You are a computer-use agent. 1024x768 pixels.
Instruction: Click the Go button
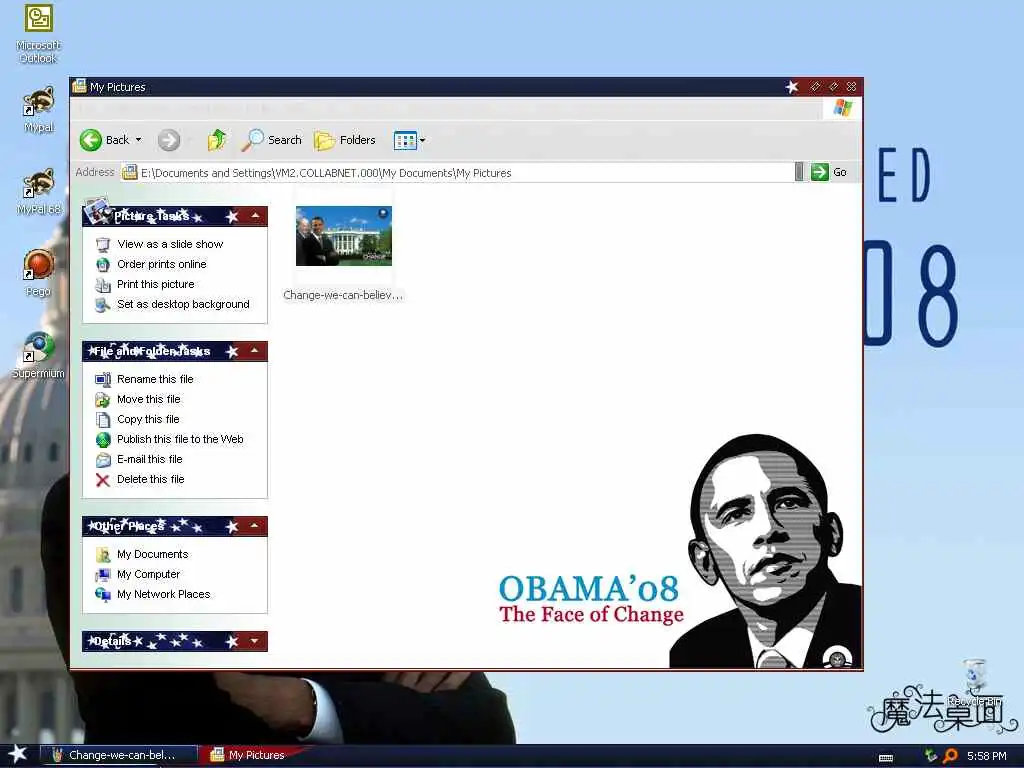829,172
